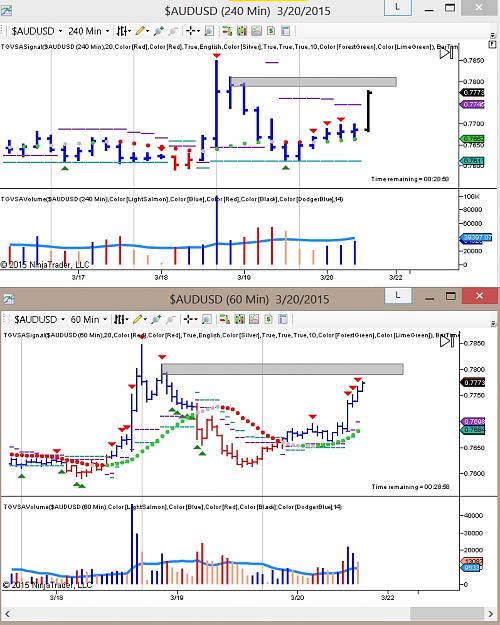This screenshot has height=625, width=500.
Task: Jump to latest bar arrow in 60 Min chart
Action: (x=447, y=341)
